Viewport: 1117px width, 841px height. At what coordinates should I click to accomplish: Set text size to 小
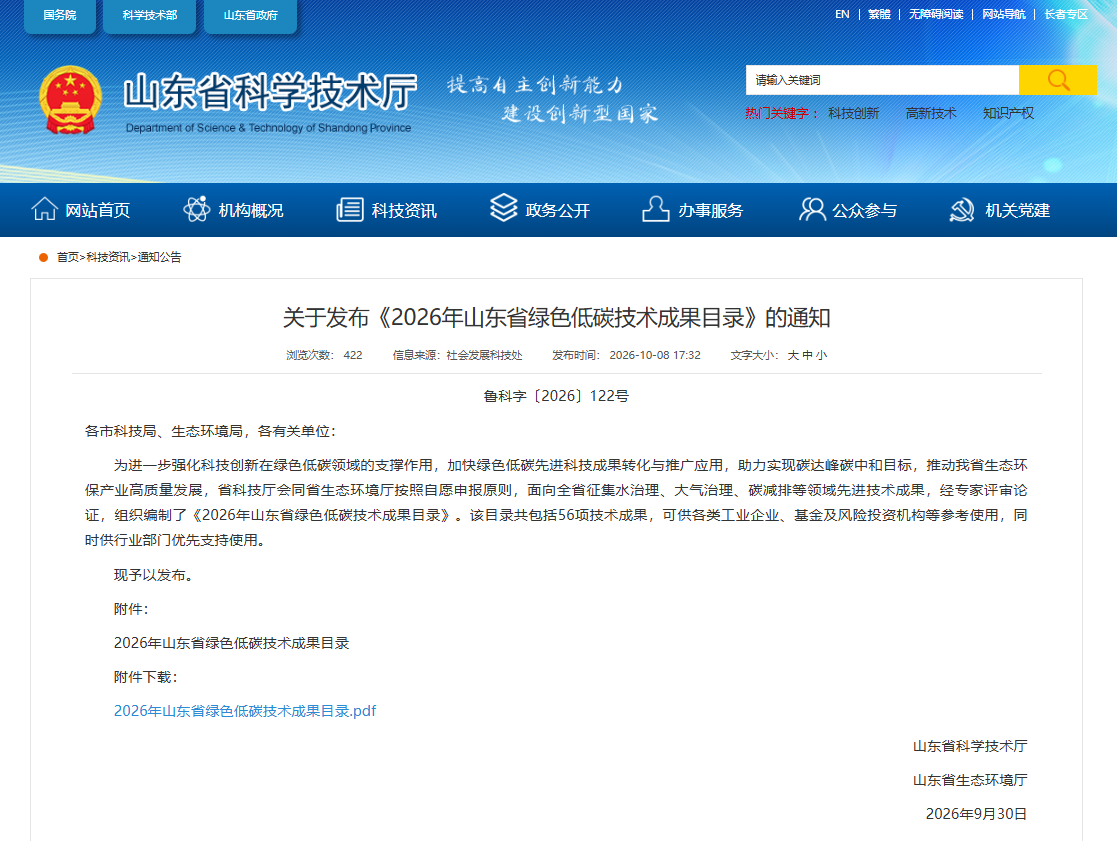pyautogui.click(x=821, y=355)
